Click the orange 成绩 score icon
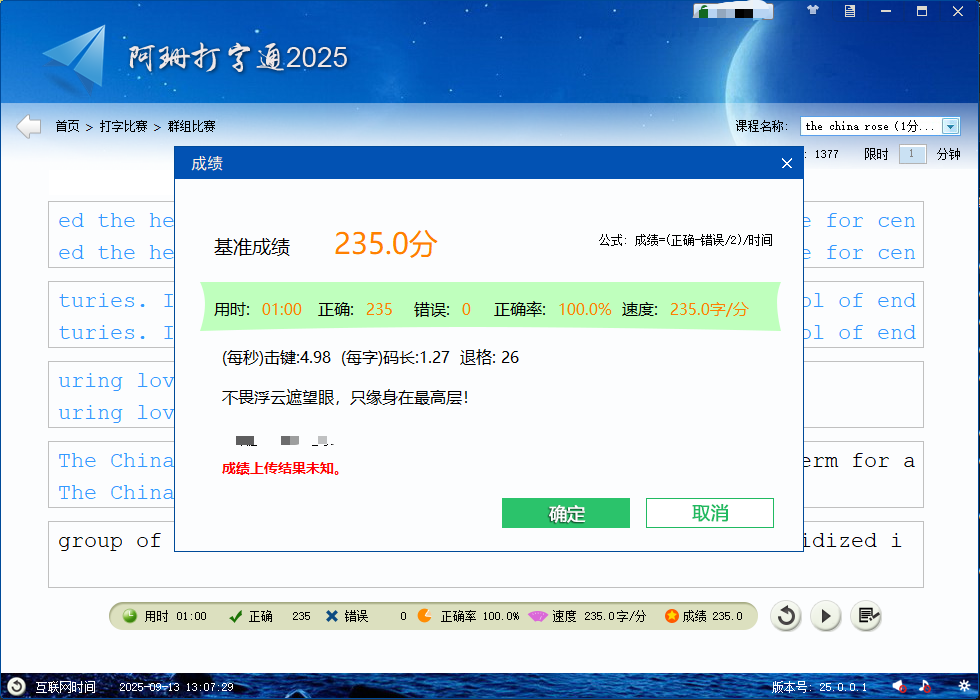 pyautogui.click(x=670, y=616)
